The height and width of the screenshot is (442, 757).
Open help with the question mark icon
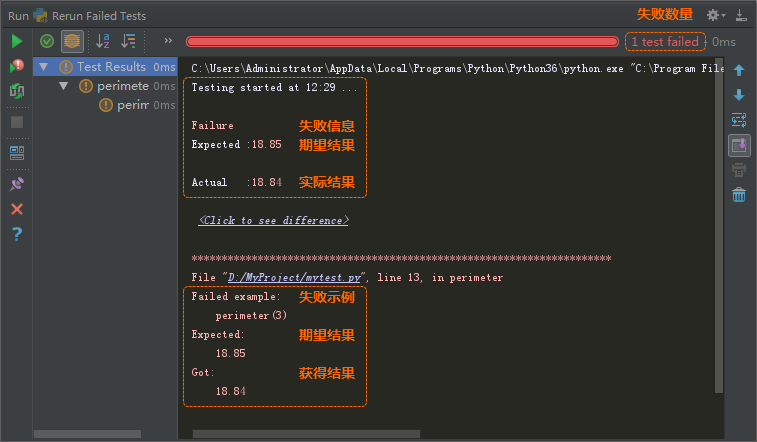click(17, 234)
